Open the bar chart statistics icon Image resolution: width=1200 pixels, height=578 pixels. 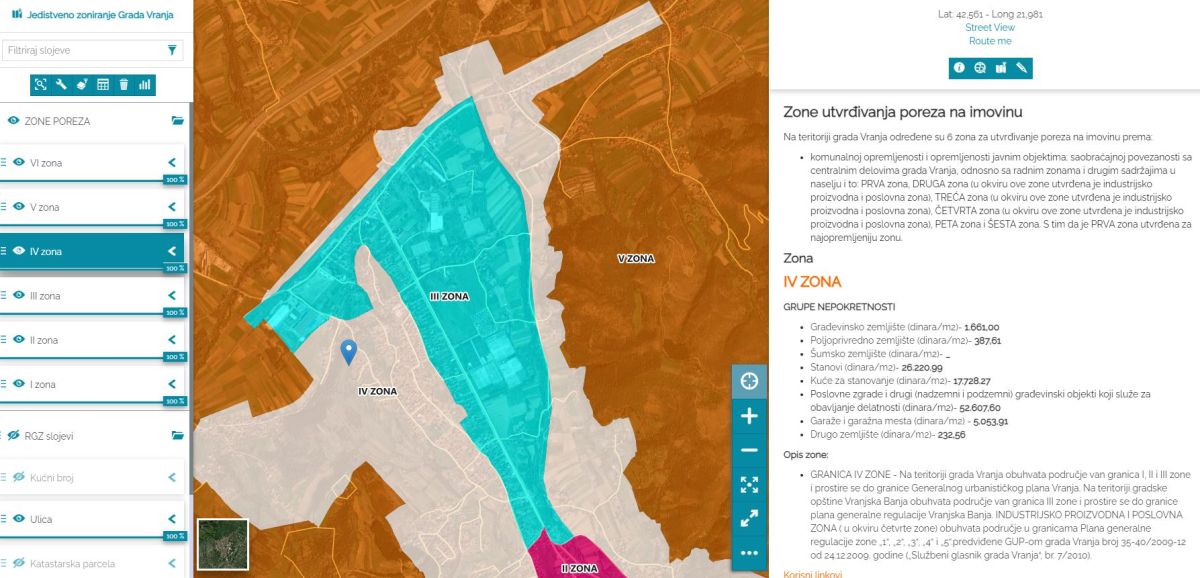tap(145, 85)
